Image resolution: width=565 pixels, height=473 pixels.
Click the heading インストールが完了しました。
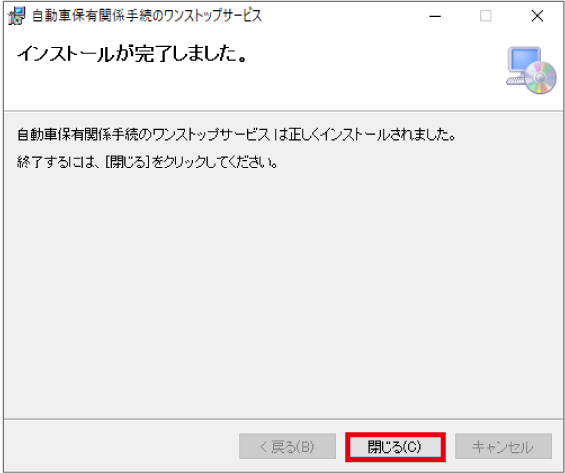point(132,54)
